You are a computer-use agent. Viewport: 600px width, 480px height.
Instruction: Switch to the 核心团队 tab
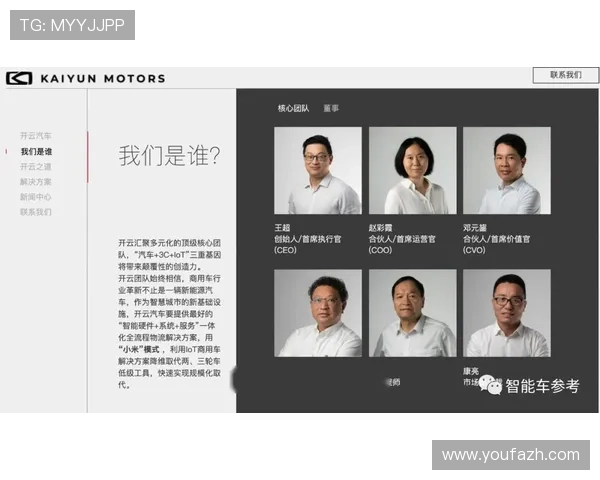[293, 108]
